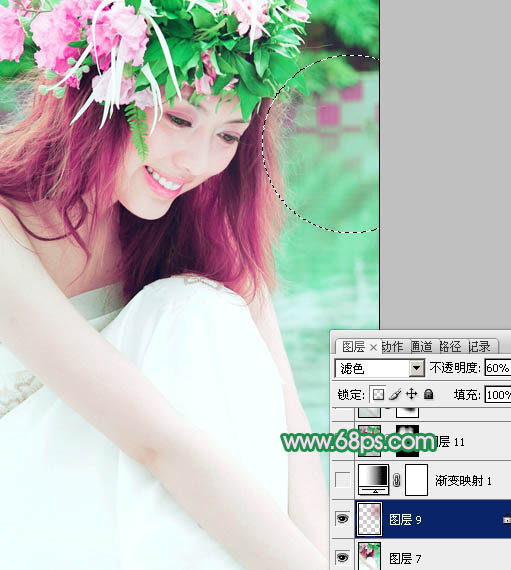511x570 pixels.
Task: Switch to the 通道 tab
Action: tap(422, 347)
